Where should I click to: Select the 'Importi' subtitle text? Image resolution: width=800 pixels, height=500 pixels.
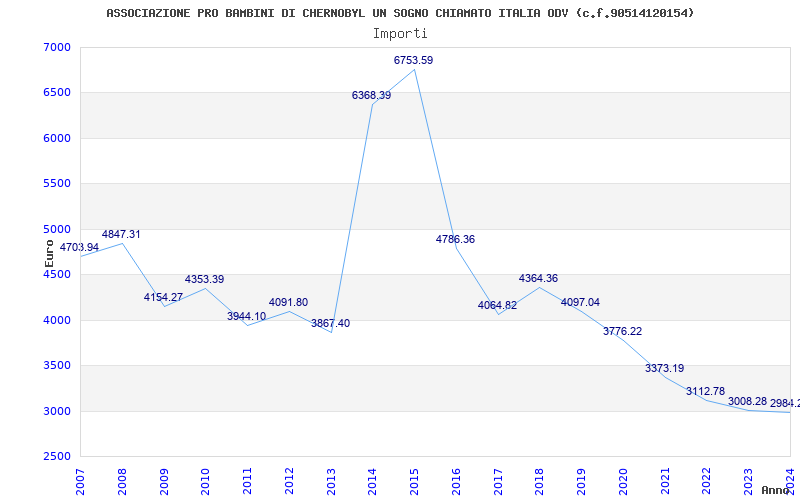tap(400, 34)
